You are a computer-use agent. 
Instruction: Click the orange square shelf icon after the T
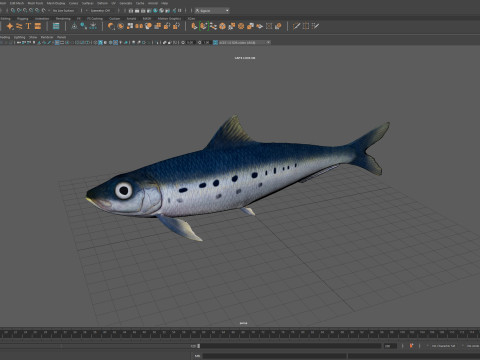click(38, 26)
